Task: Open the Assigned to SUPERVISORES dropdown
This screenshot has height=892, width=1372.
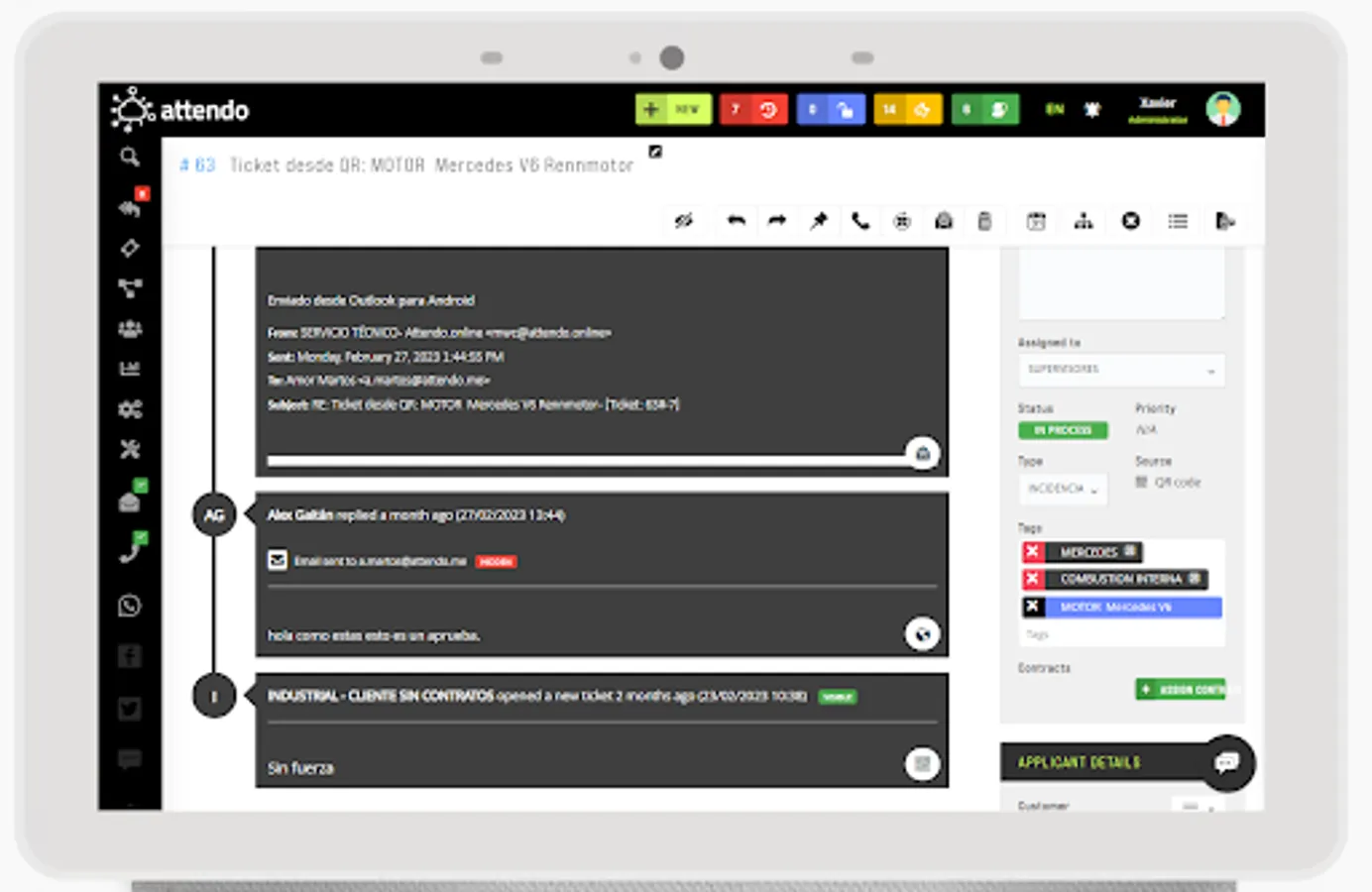Action: click(x=1121, y=370)
